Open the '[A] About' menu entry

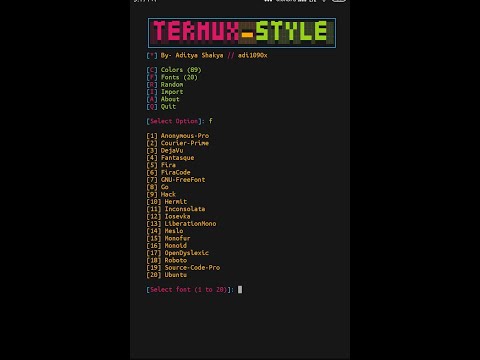coord(163,99)
